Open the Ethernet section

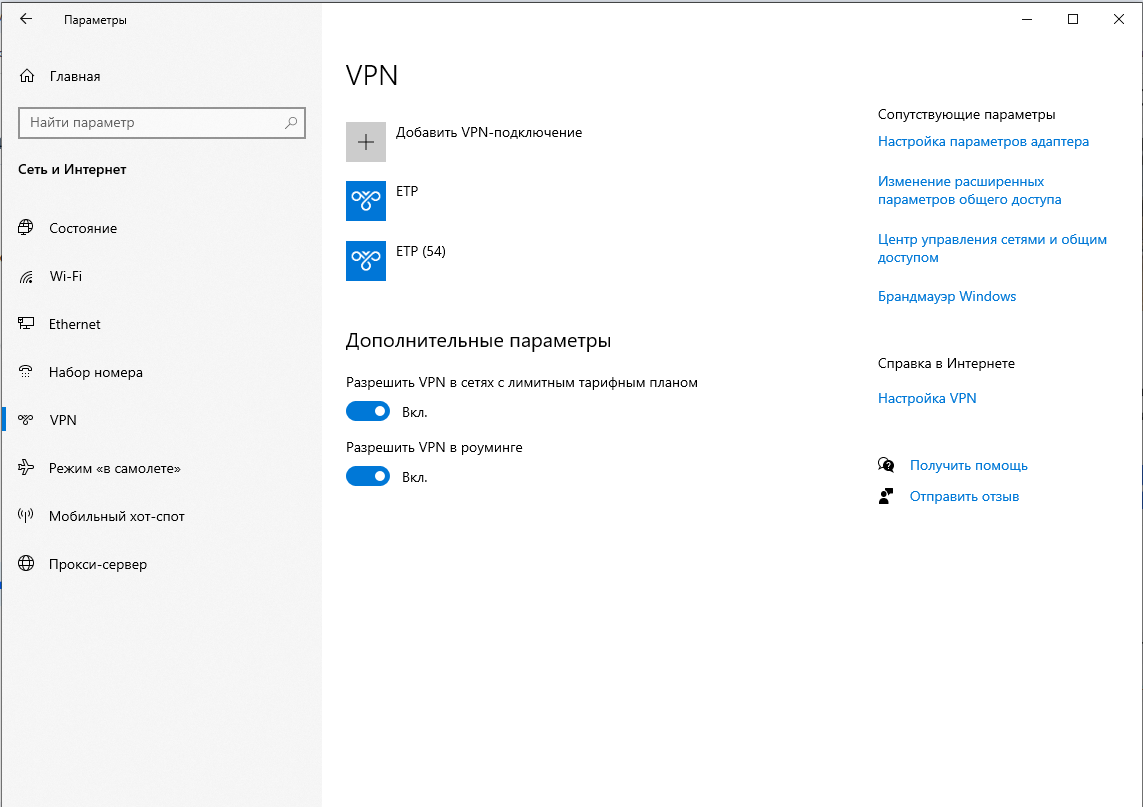[x=74, y=324]
